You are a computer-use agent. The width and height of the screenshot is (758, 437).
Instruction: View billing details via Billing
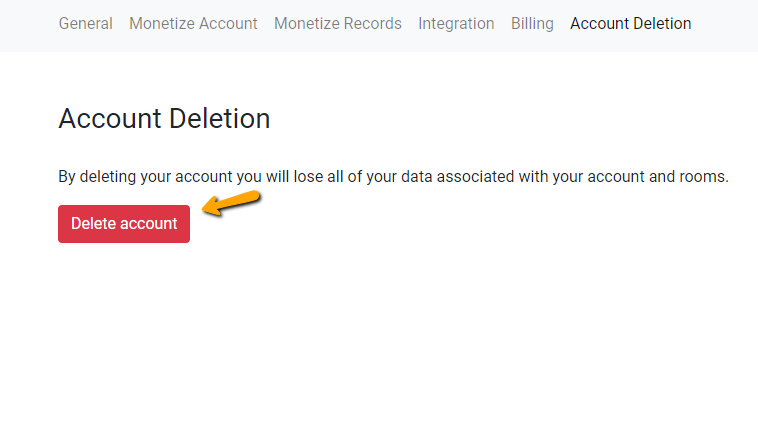tap(532, 24)
